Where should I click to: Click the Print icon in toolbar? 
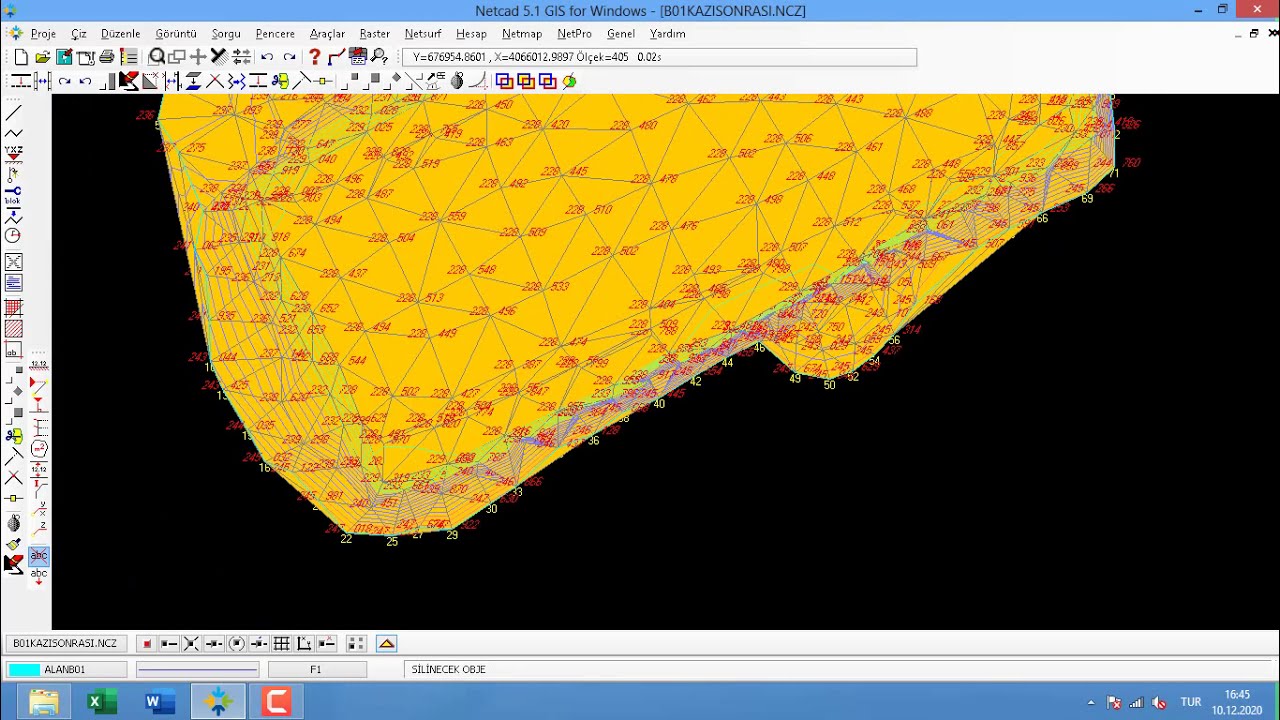[x=106, y=57]
